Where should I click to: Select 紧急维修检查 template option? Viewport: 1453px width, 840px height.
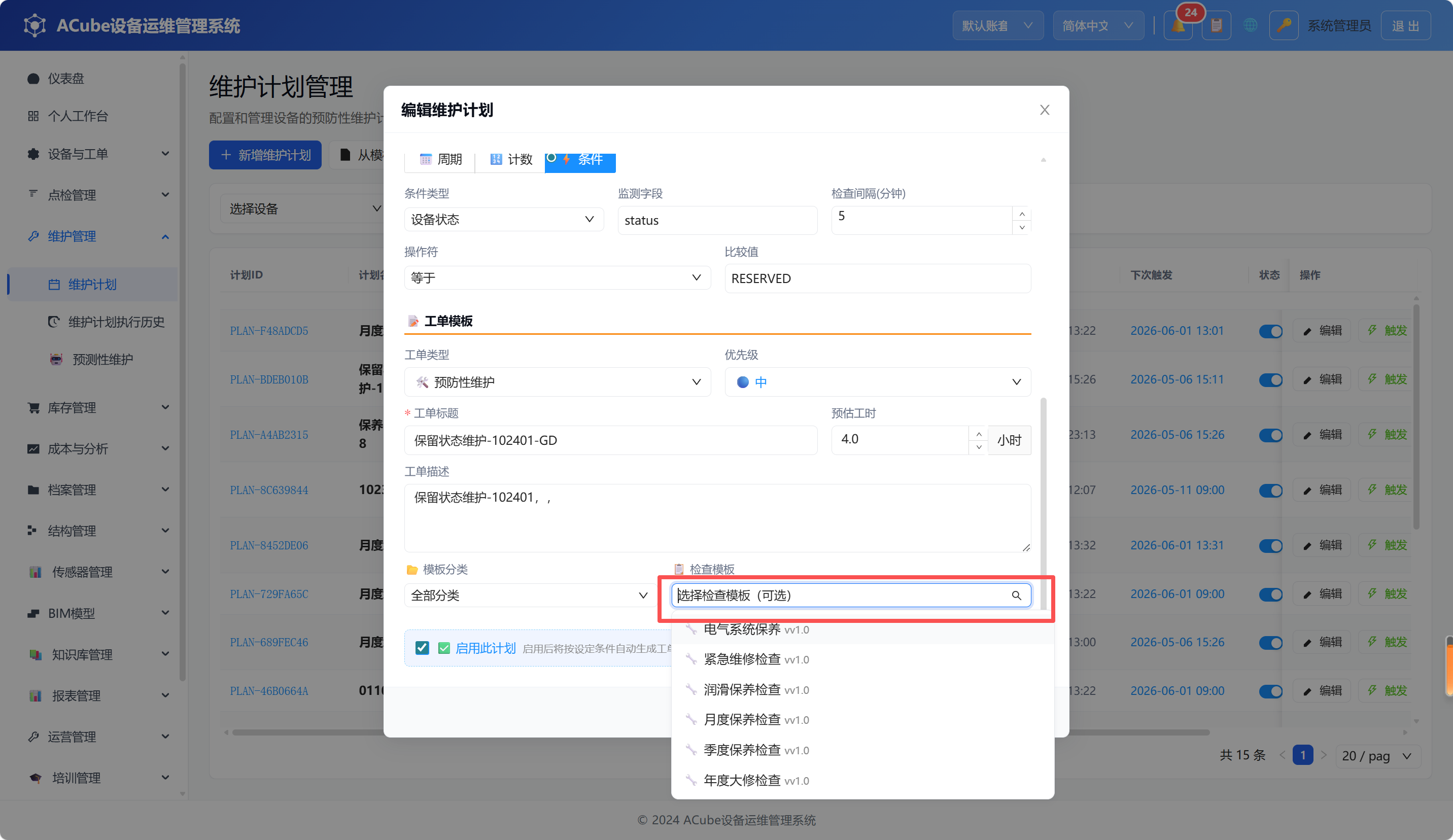(862, 659)
